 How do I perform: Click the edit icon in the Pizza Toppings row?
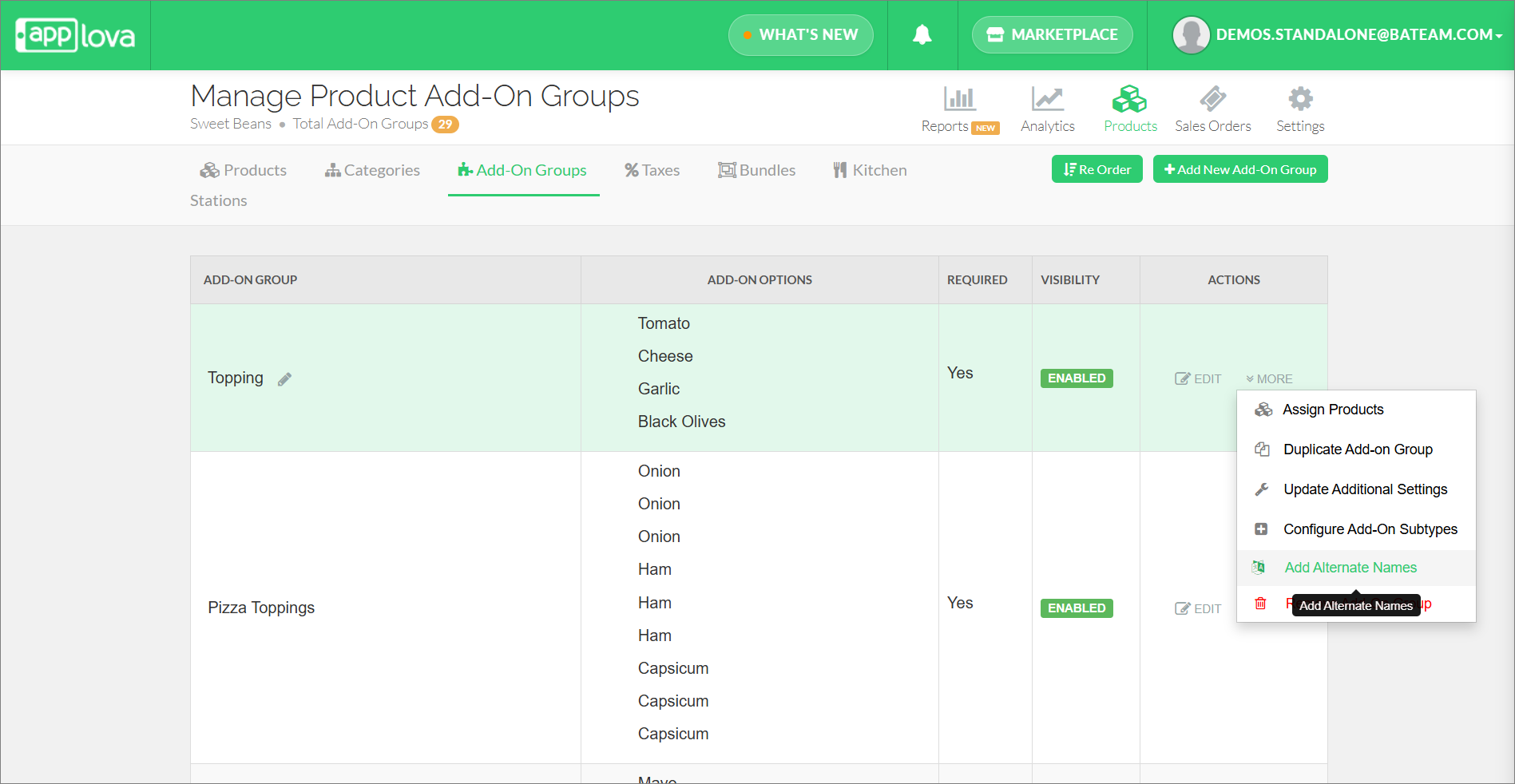click(1182, 608)
